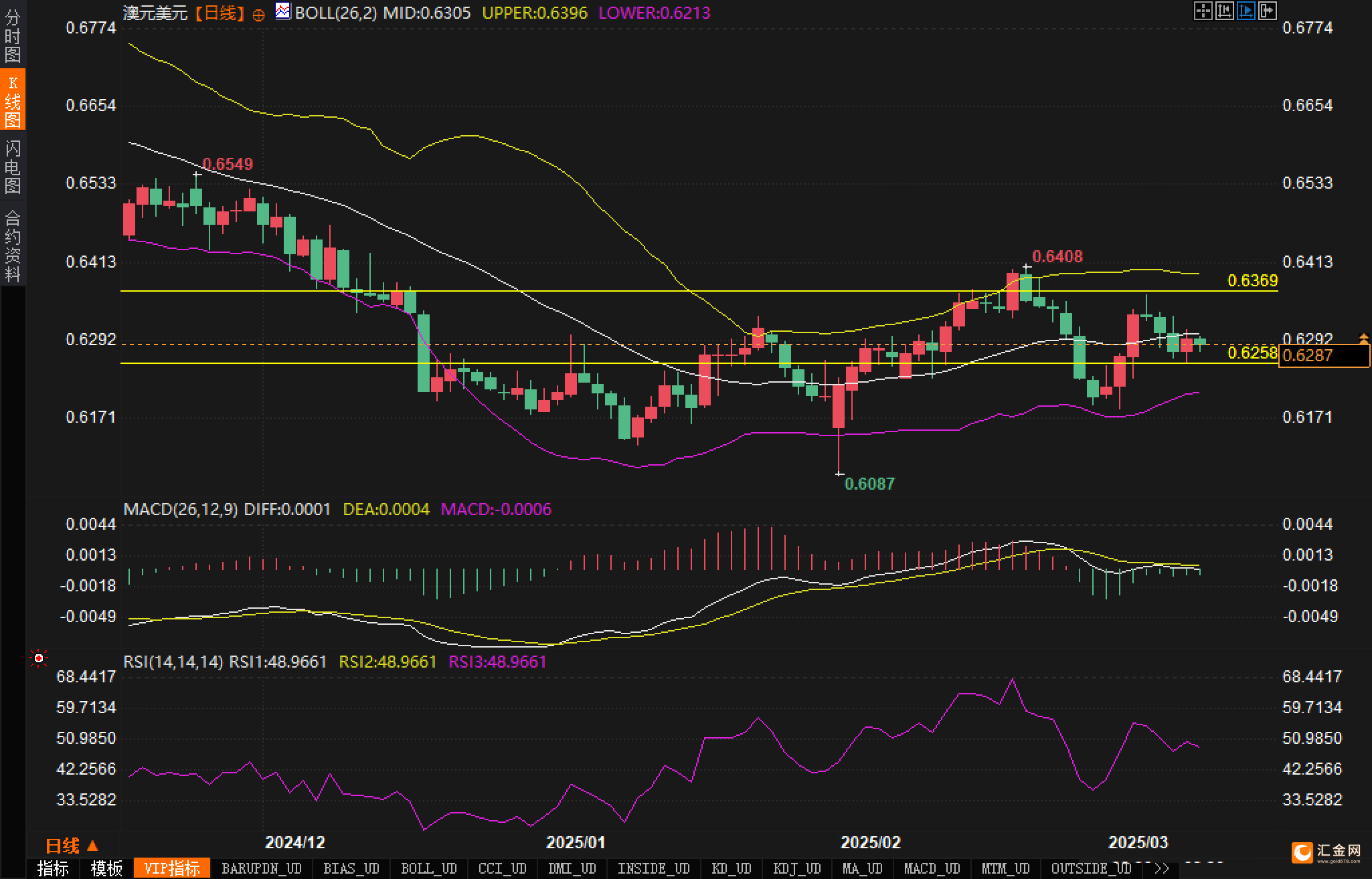This screenshot has height=879, width=1372.
Task: Expand more indicators with the >> arrow
Action: pos(1162,868)
